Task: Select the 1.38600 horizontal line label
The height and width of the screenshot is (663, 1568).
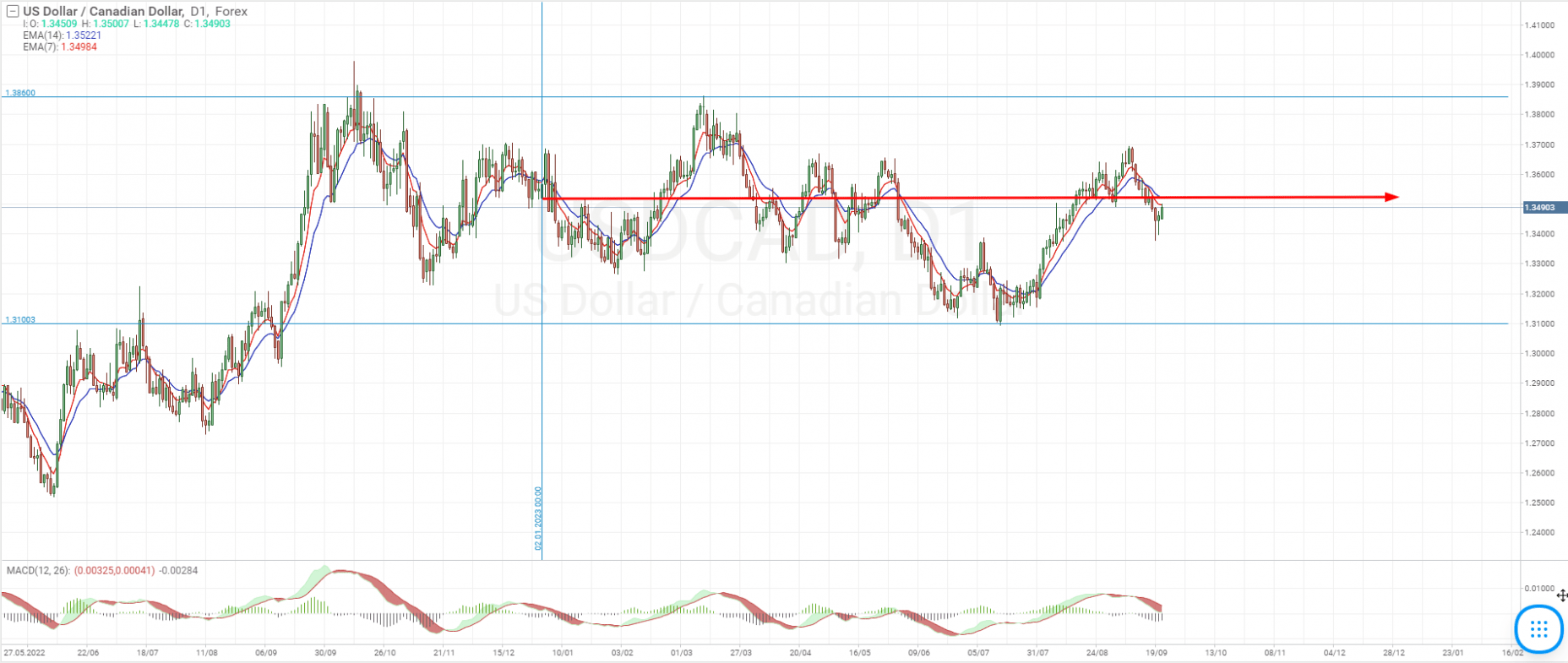Action: point(20,93)
